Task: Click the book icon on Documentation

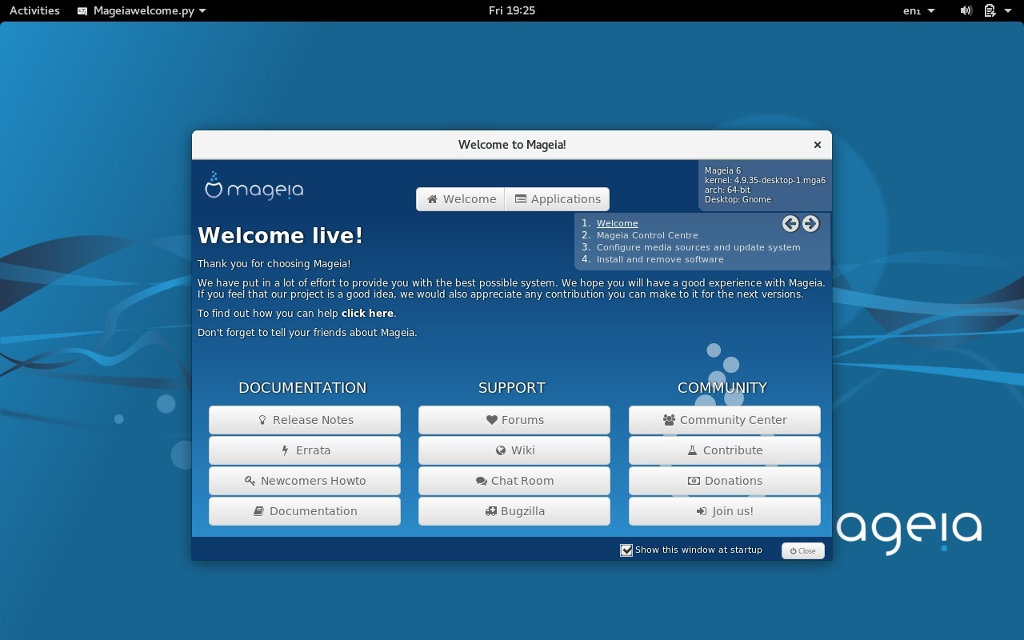Action: point(259,511)
